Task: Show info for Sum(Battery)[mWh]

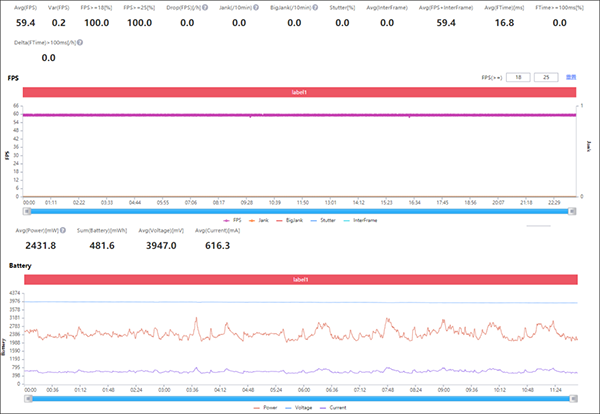Action: (129, 230)
